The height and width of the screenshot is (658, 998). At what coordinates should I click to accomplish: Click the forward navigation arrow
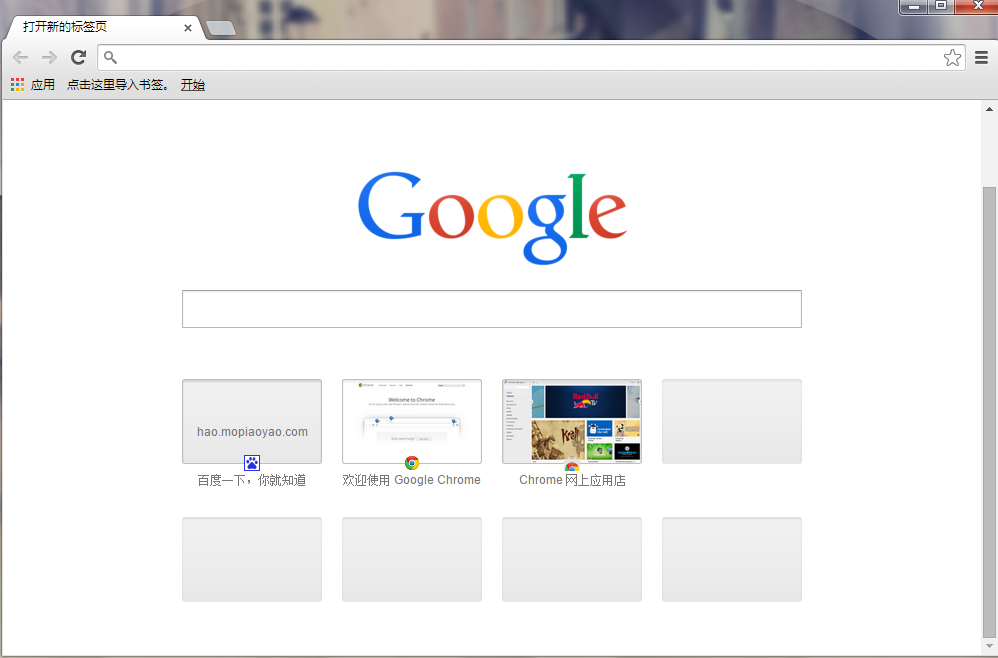click(49, 57)
